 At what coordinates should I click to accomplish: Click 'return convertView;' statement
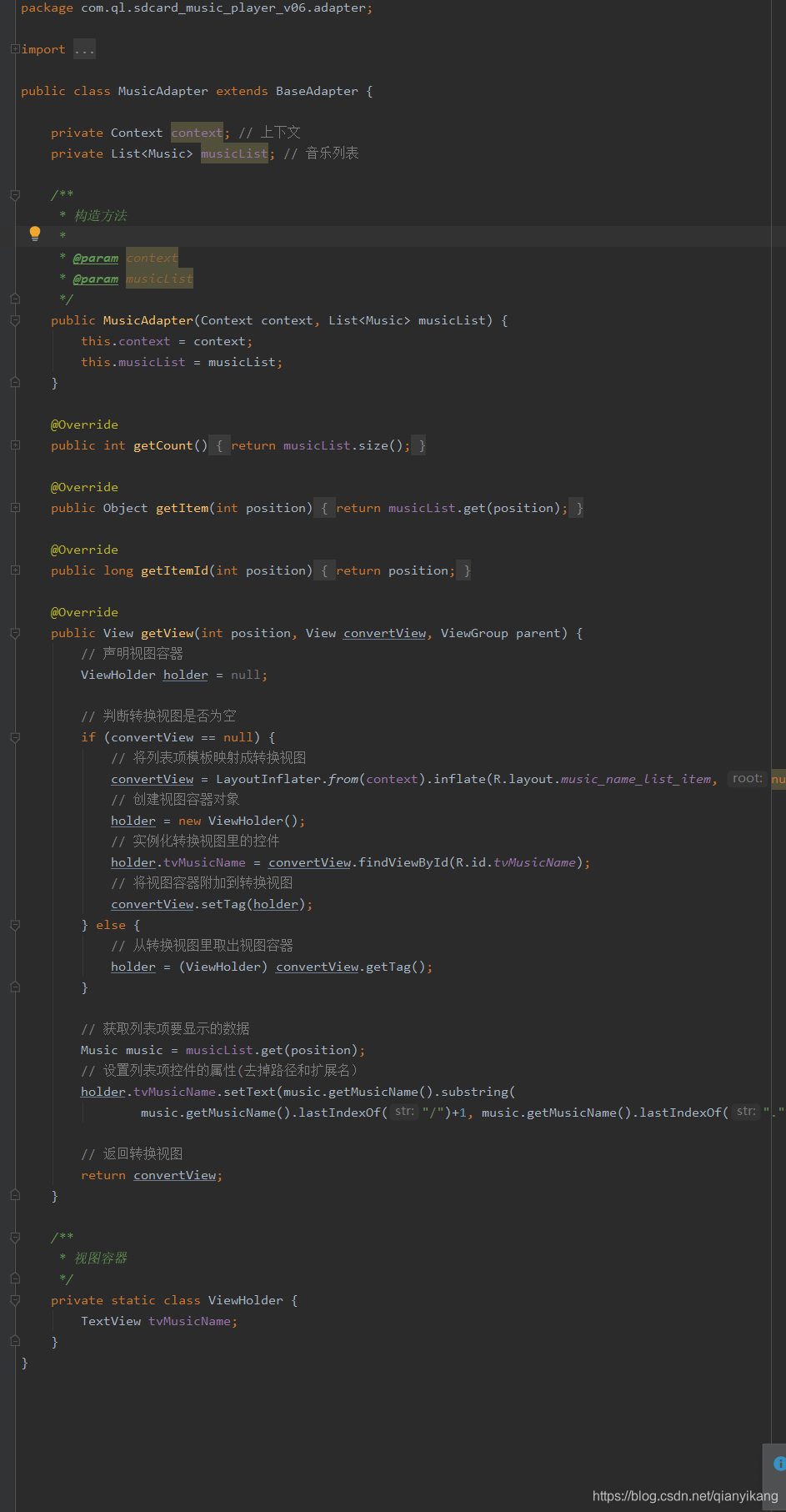[152, 1175]
